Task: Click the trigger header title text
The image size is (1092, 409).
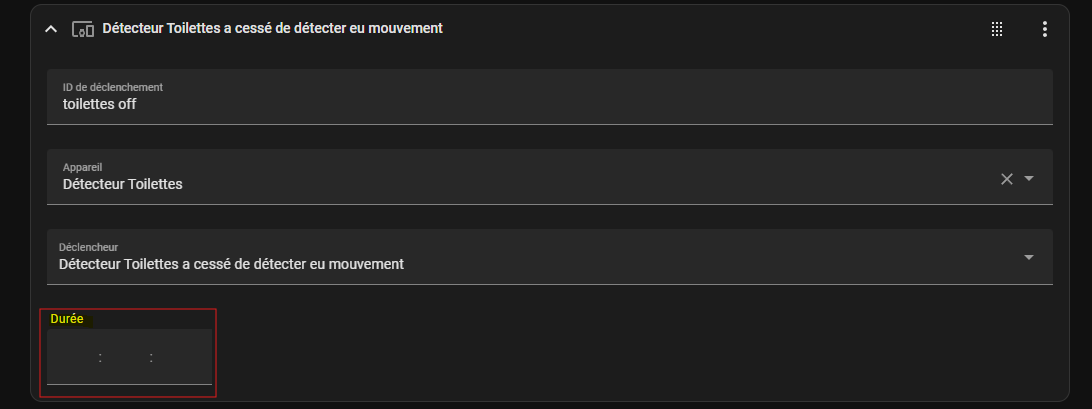Action: pyautogui.click(x=271, y=30)
